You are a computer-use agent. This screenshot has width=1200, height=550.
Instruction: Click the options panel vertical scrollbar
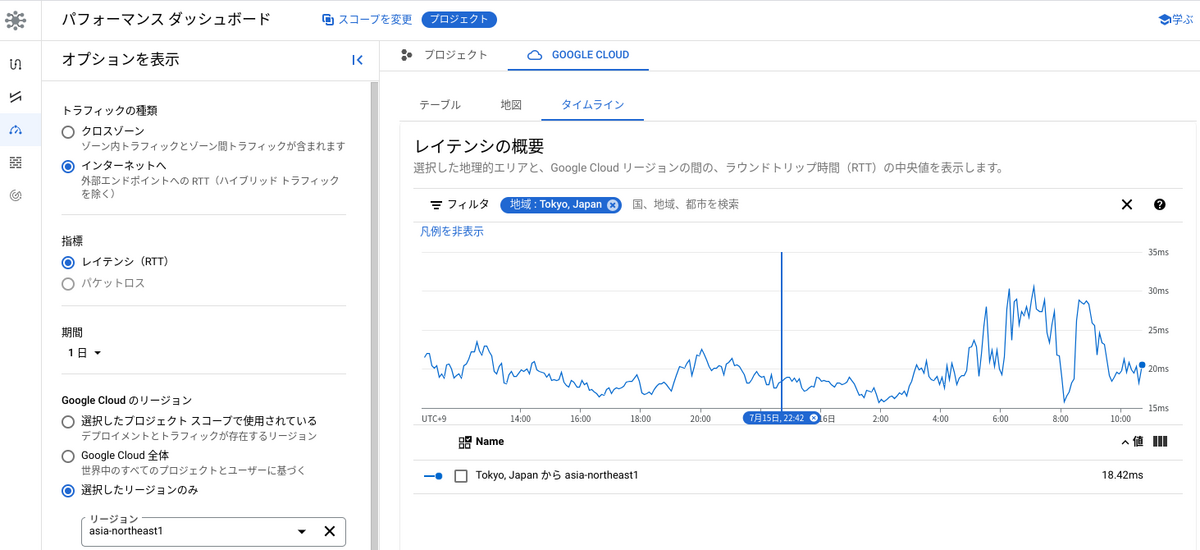click(x=374, y=315)
